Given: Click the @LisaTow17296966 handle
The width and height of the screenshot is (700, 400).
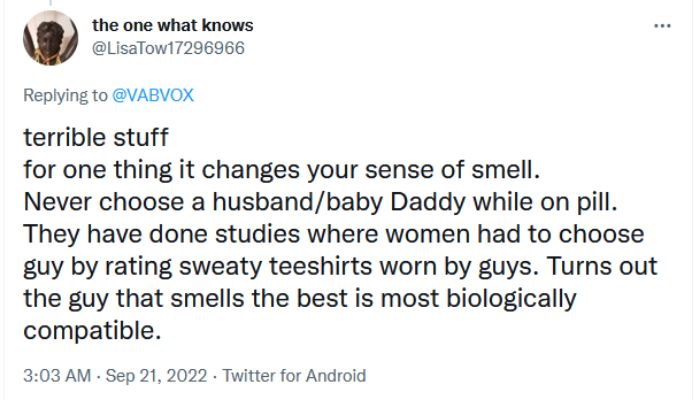Looking at the screenshot, I should (x=175, y=47).
